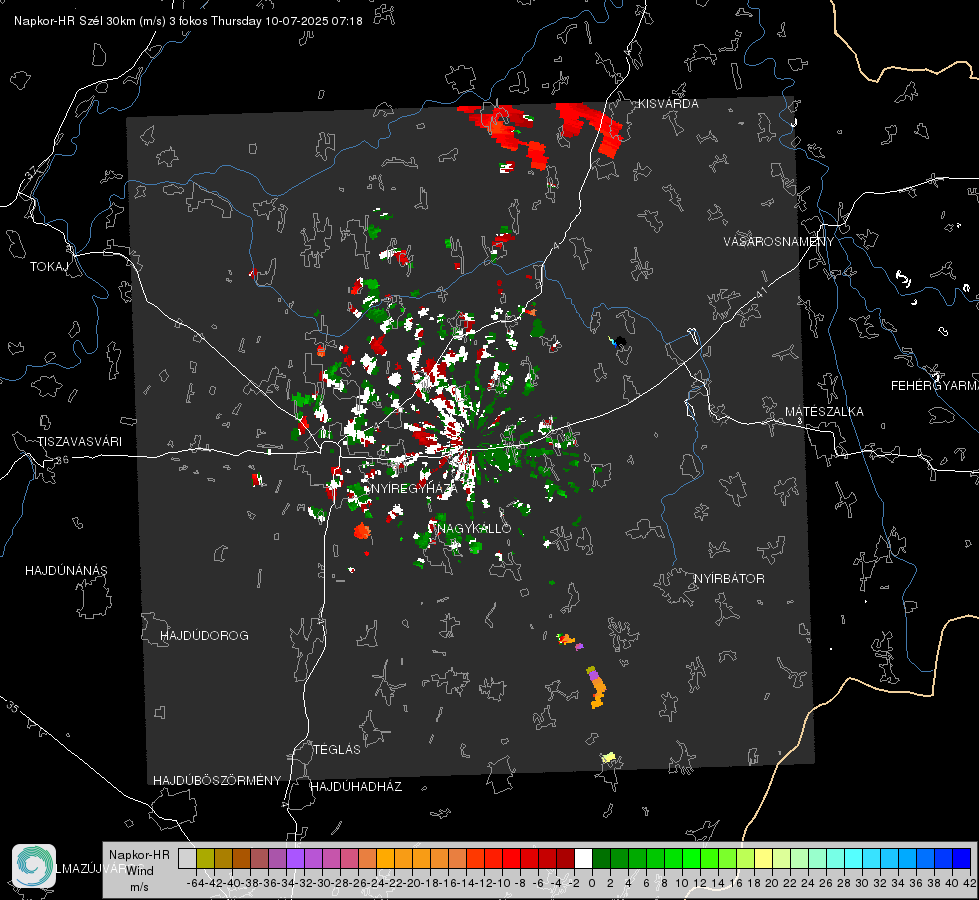Click road number 36 near Tiszavasvári
This screenshot has height=900, width=979.
[x=62, y=460]
